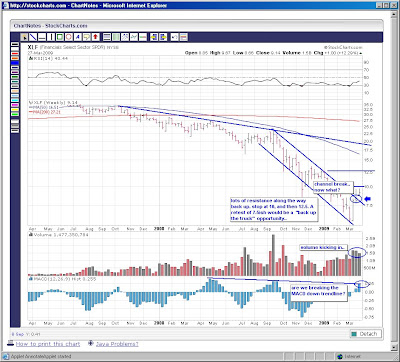Select the green rectangle shape tool
Viewport: 400px width, 362px height.
60,37
